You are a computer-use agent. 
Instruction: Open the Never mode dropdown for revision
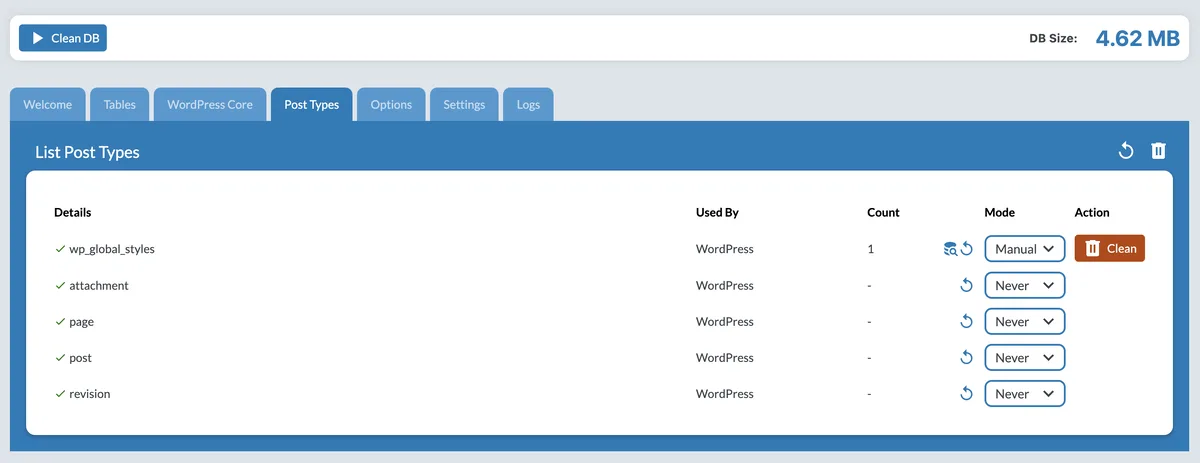[1025, 393]
